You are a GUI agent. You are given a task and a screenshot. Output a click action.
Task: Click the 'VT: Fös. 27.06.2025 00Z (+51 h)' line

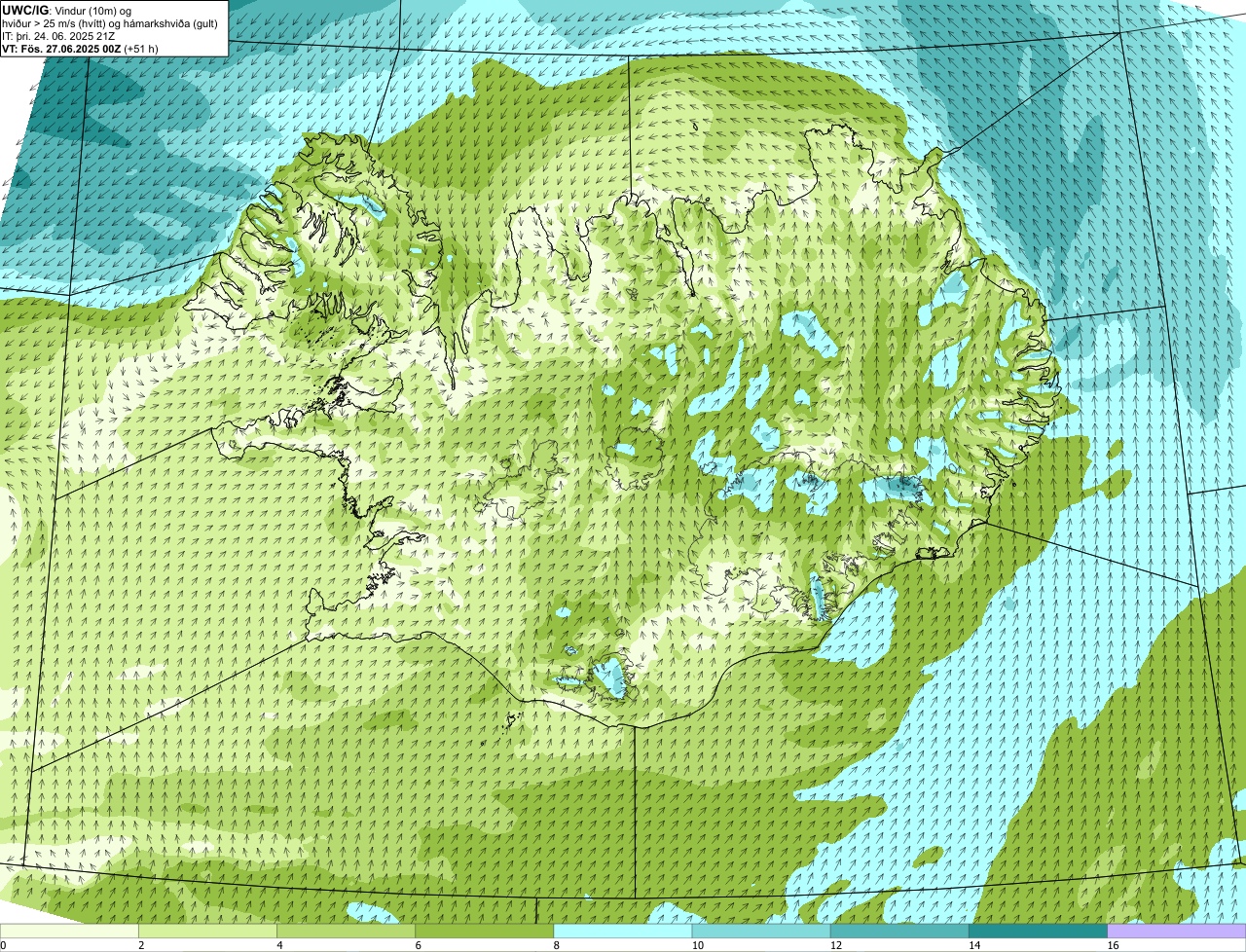(x=80, y=48)
